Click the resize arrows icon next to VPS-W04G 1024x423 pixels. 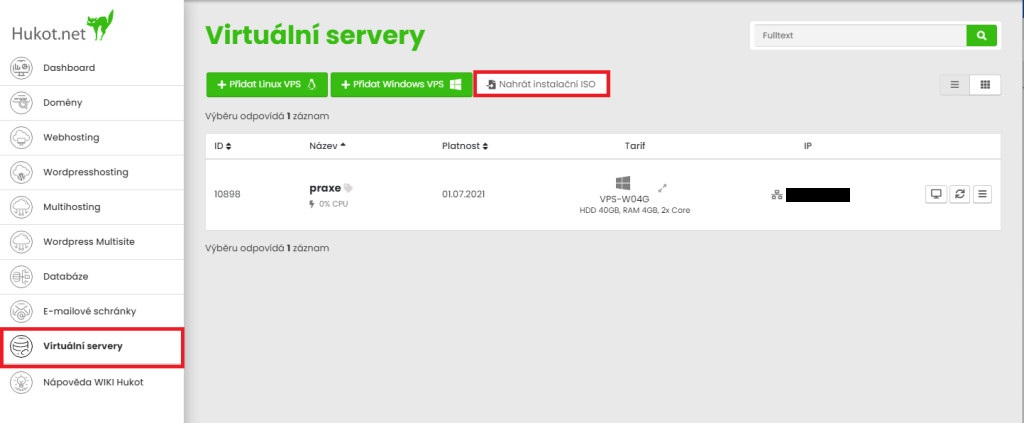pyautogui.click(x=661, y=187)
